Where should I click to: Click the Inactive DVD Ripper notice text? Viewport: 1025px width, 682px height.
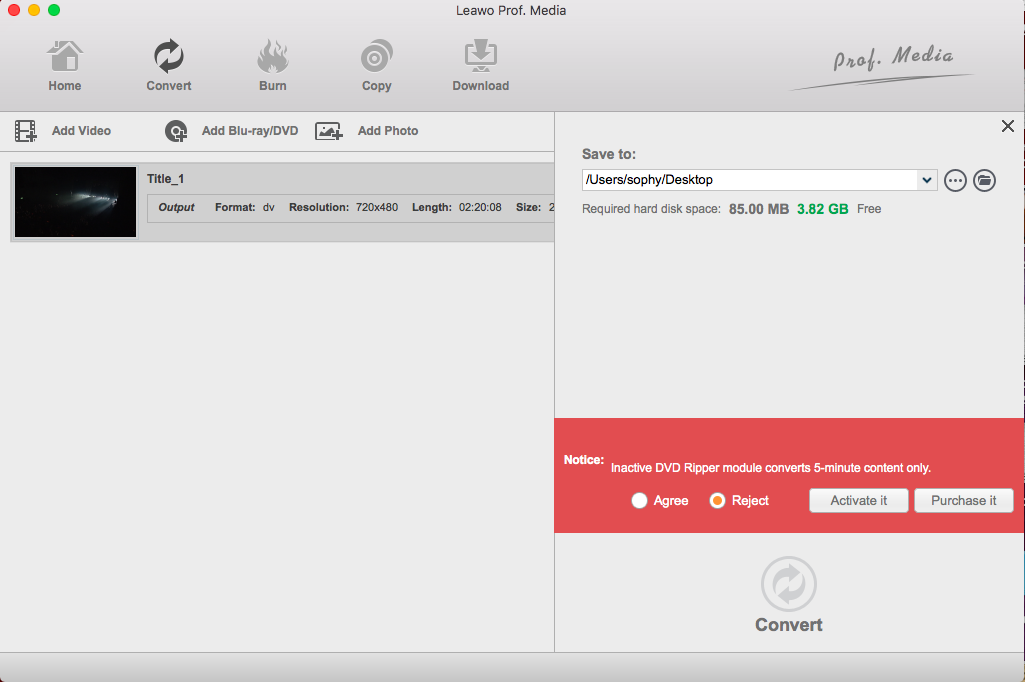click(x=771, y=468)
